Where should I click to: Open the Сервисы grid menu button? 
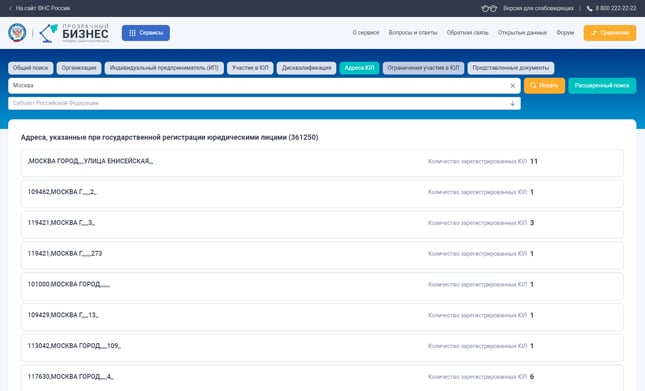pos(146,33)
